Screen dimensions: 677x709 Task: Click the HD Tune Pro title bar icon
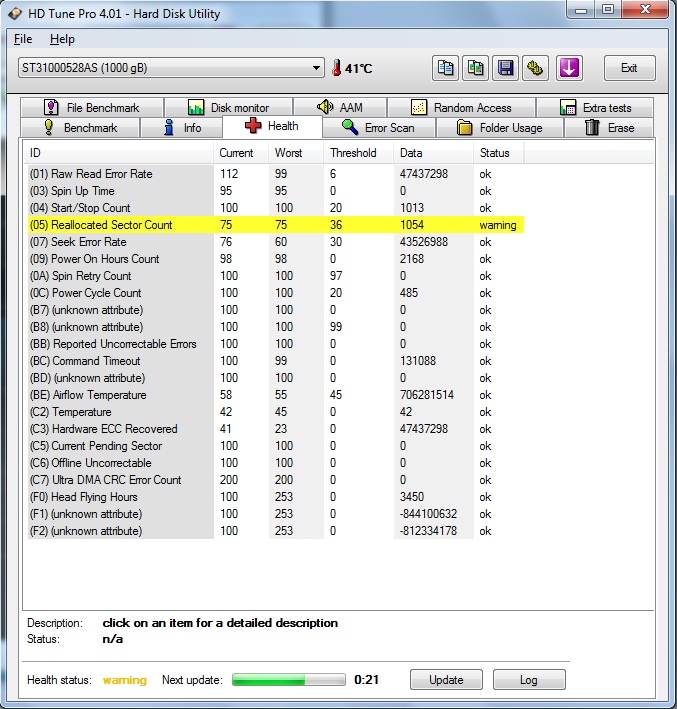click(15, 14)
